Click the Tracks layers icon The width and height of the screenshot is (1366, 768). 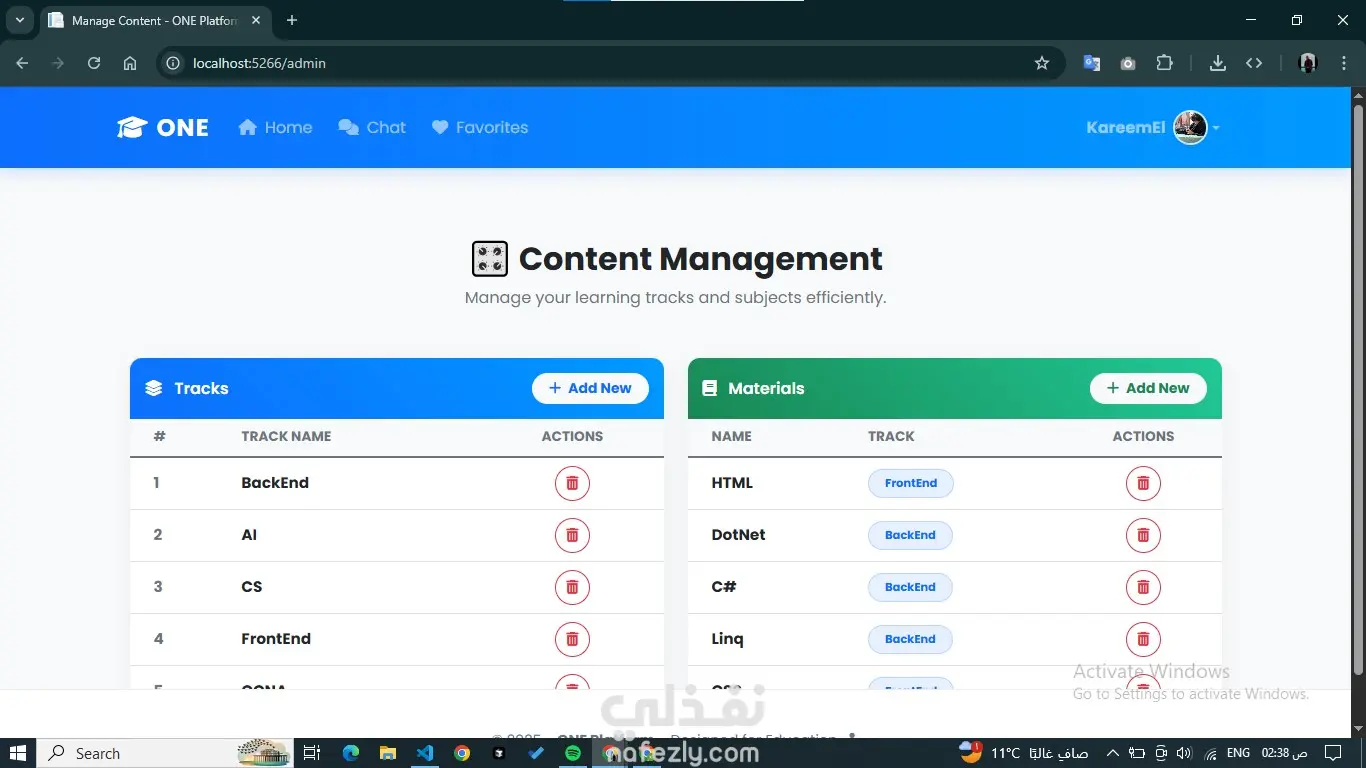(x=154, y=388)
